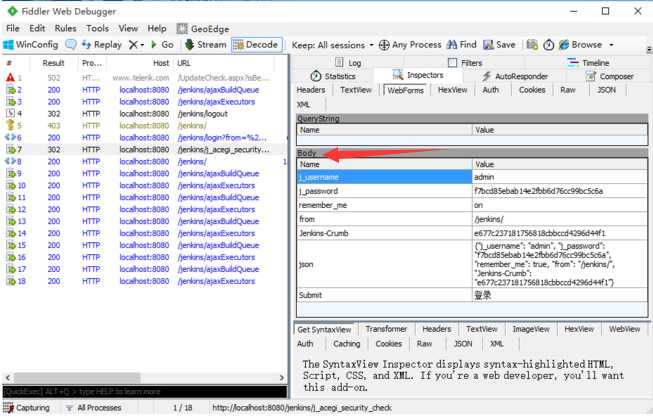The height and width of the screenshot is (417, 653).
Task: Toggle the Decode button
Action: [257, 45]
